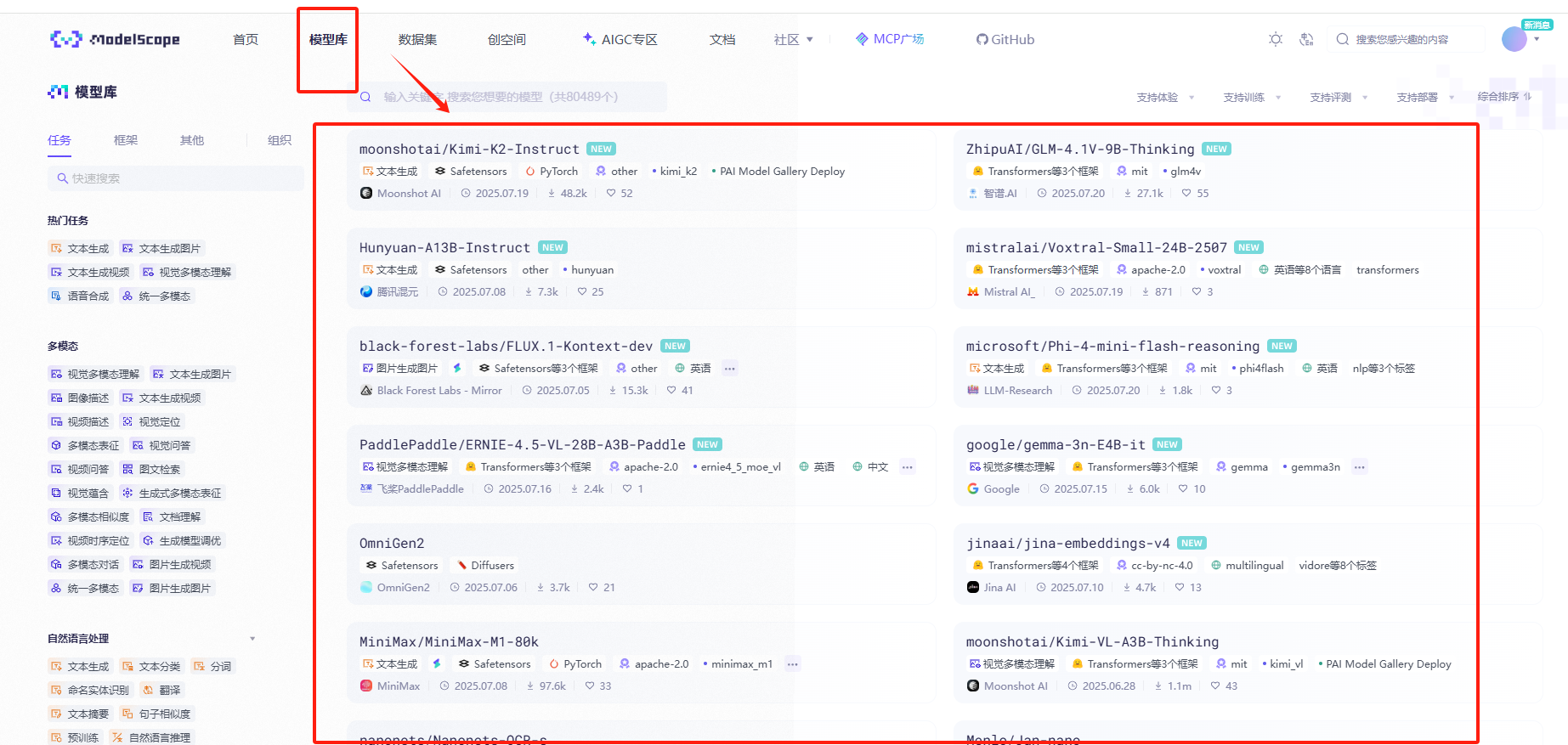Expand the 支持部署 filter dropdown
This screenshot has height=745, width=1568.
coord(1425,97)
